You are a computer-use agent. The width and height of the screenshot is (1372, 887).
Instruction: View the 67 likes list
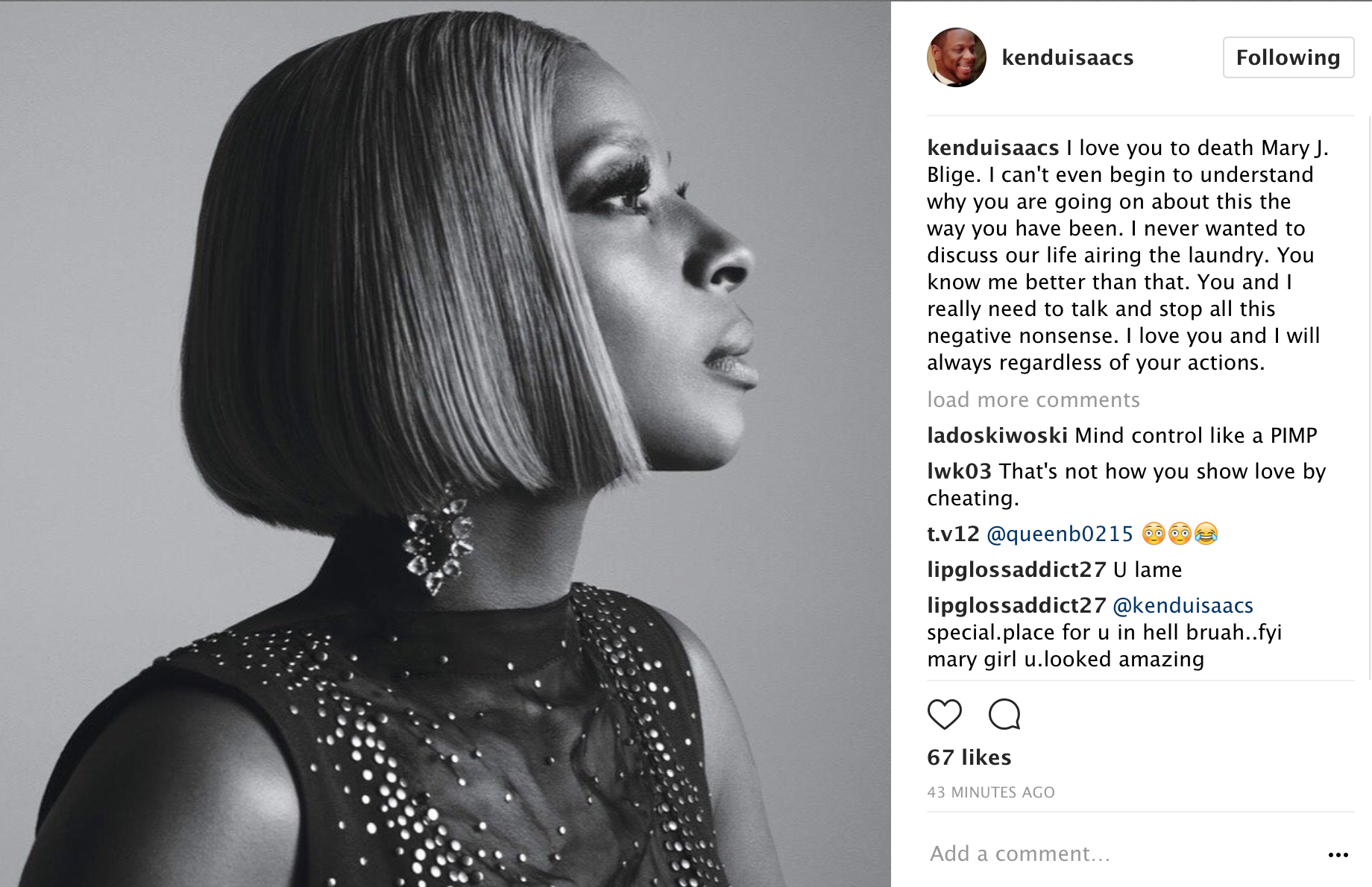[x=969, y=757]
